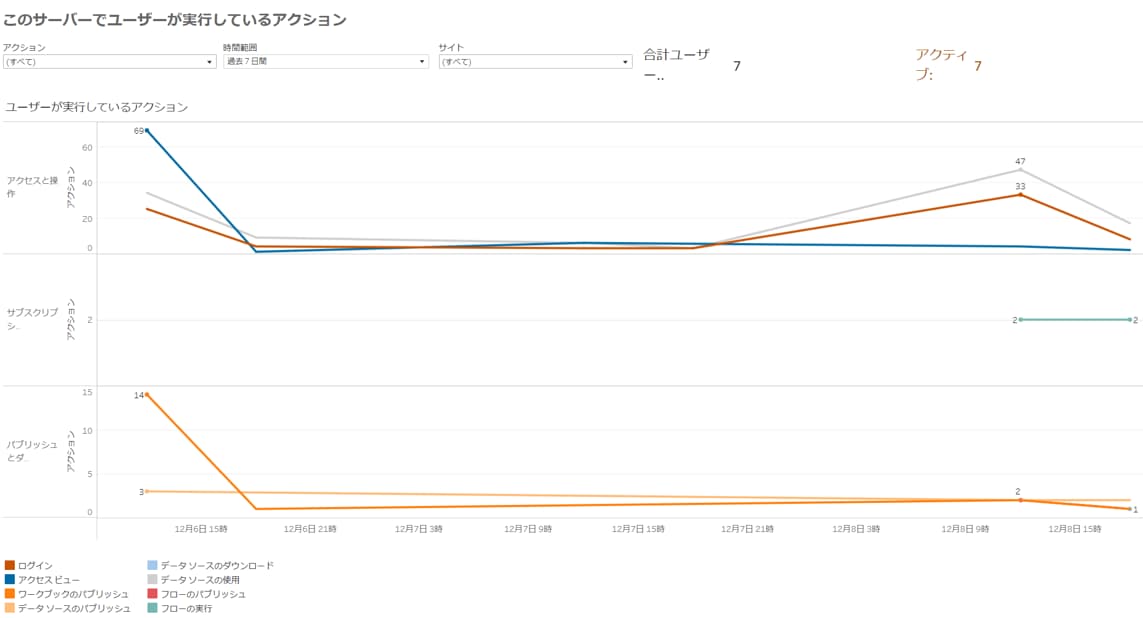This screenshot has height=618, width=1143.
Task: Click the フローの実行 legend entry
Action: [x=185, y=607]
